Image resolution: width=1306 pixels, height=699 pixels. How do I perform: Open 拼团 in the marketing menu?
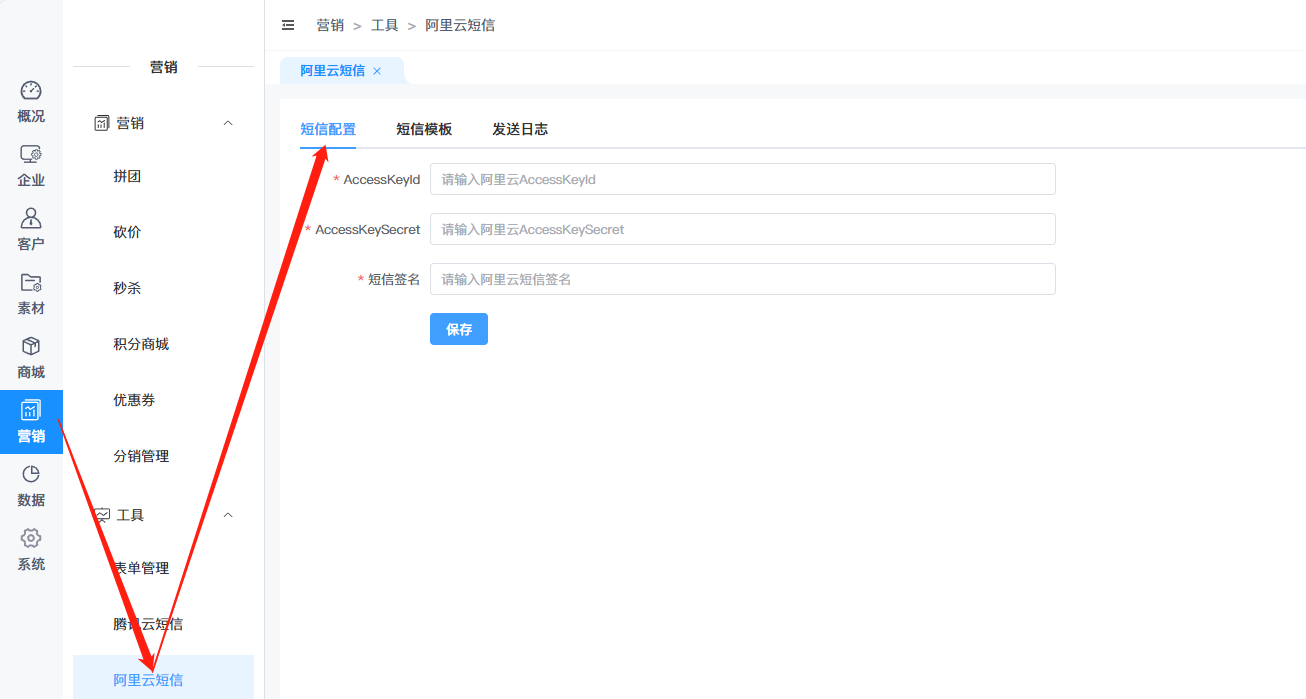click(x=127, y=176)
